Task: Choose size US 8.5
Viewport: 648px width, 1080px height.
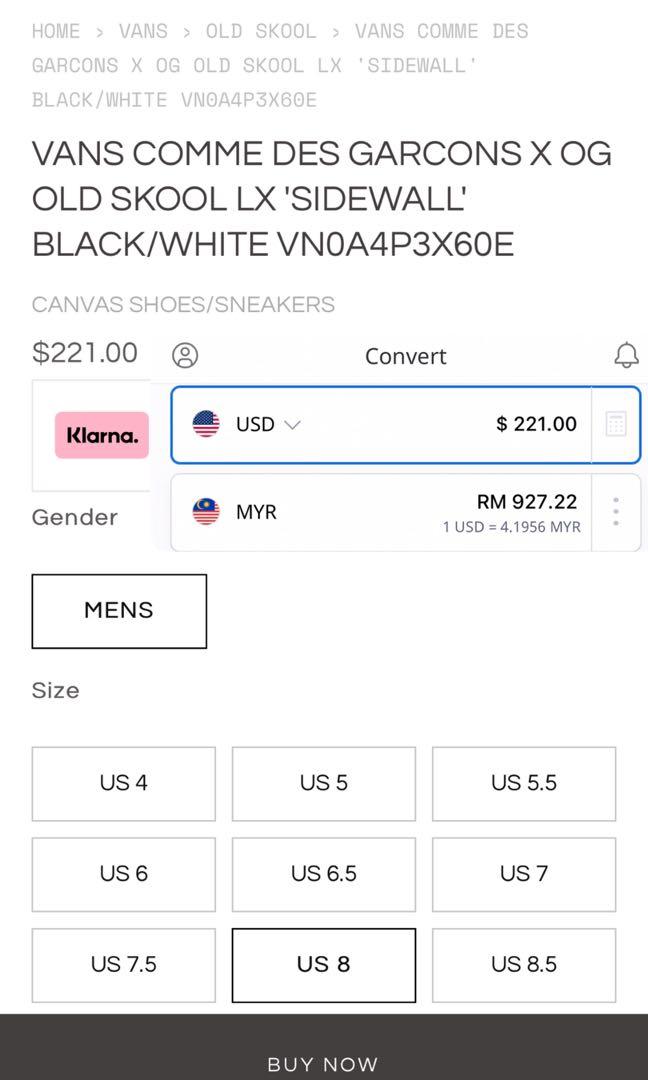Action: [524, 965]
